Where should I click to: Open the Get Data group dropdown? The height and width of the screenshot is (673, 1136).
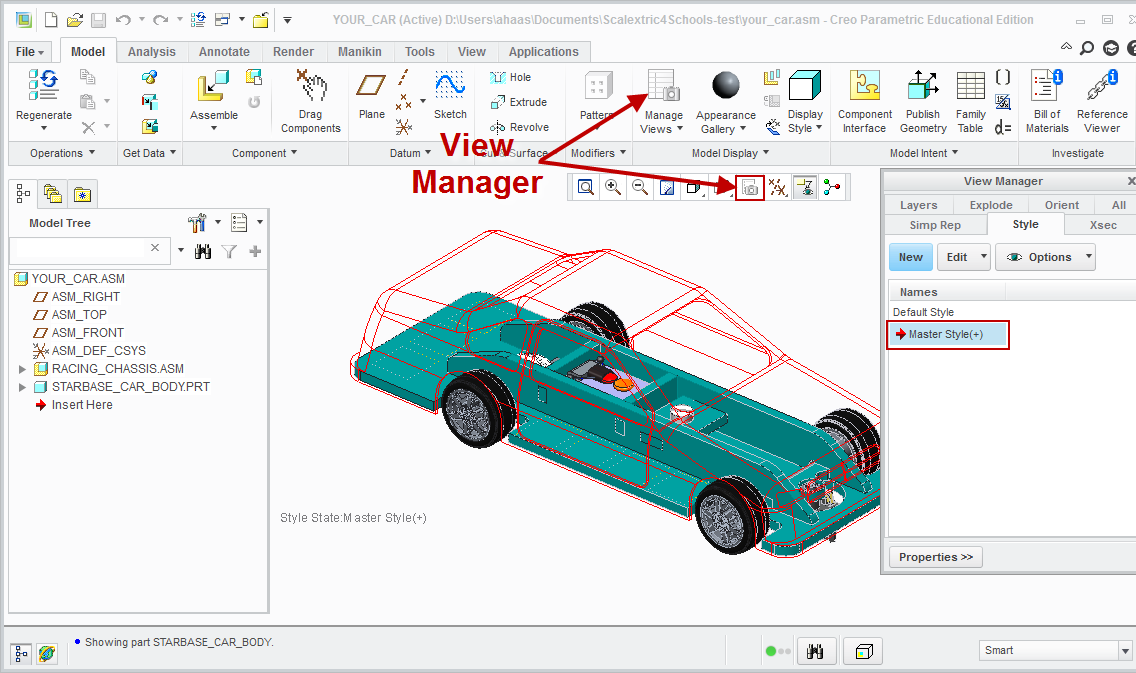tap(149, 153)
